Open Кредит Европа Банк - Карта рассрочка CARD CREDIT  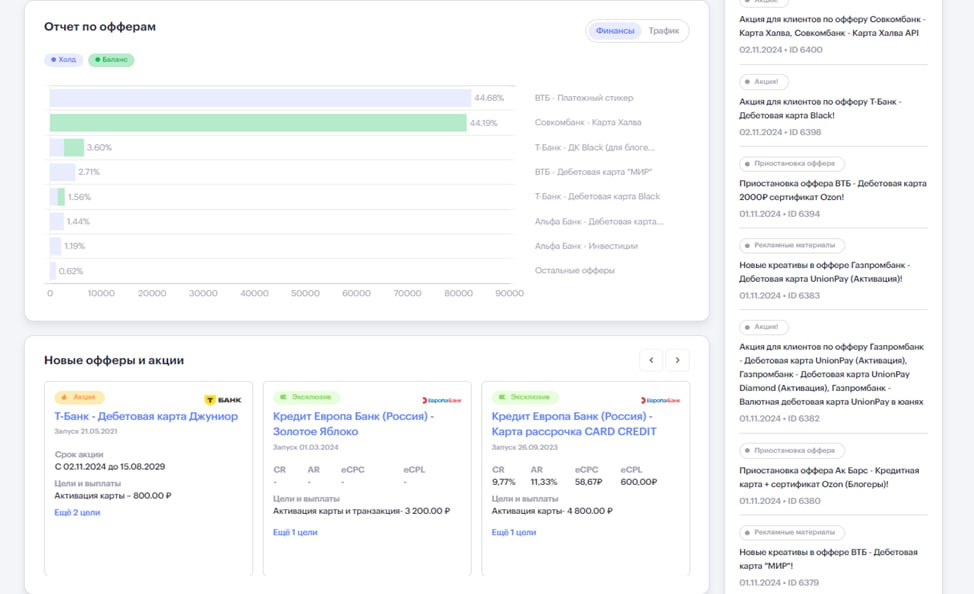(574, 424)
